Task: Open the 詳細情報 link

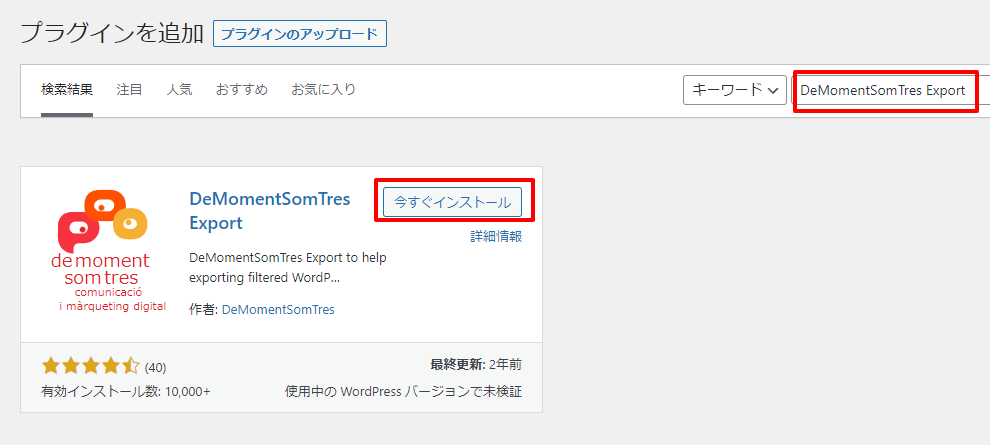Action: coord(496,237)
